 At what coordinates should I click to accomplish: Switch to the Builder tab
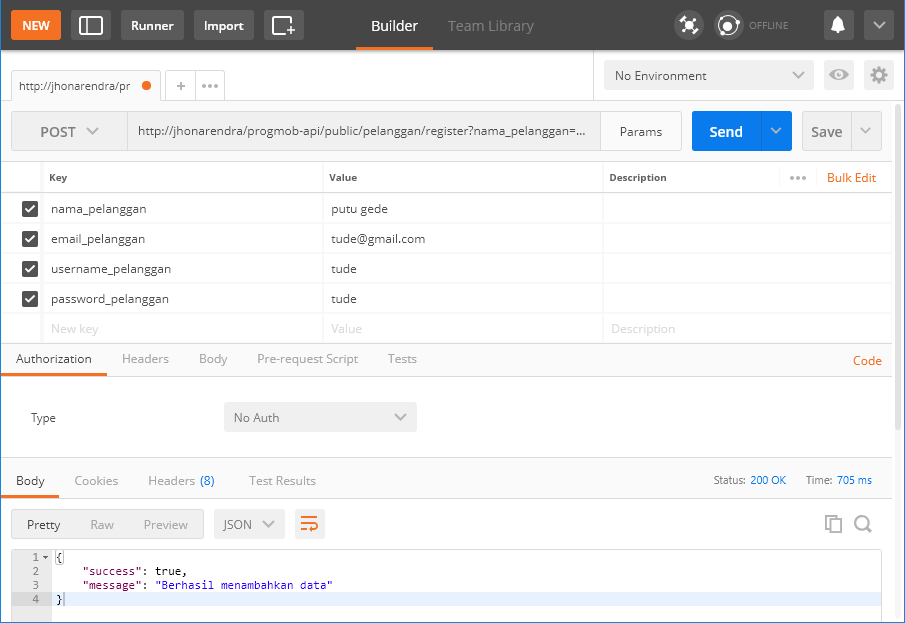[x=394, y=26]
